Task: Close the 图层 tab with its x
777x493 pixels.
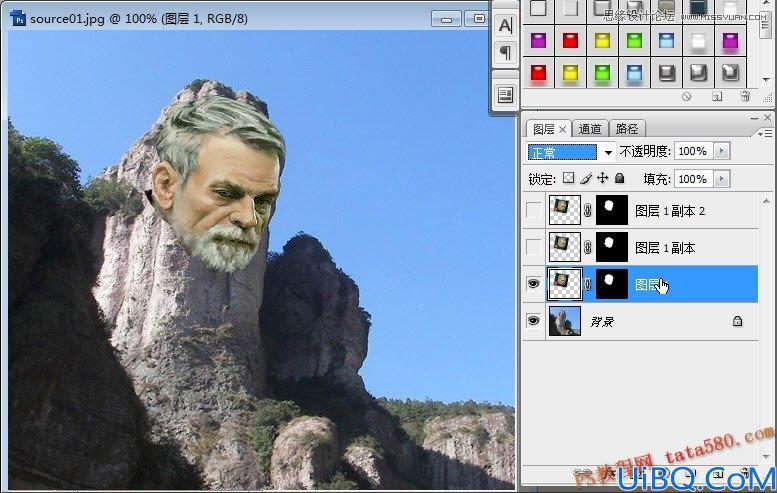Action: tap(562, 129)
